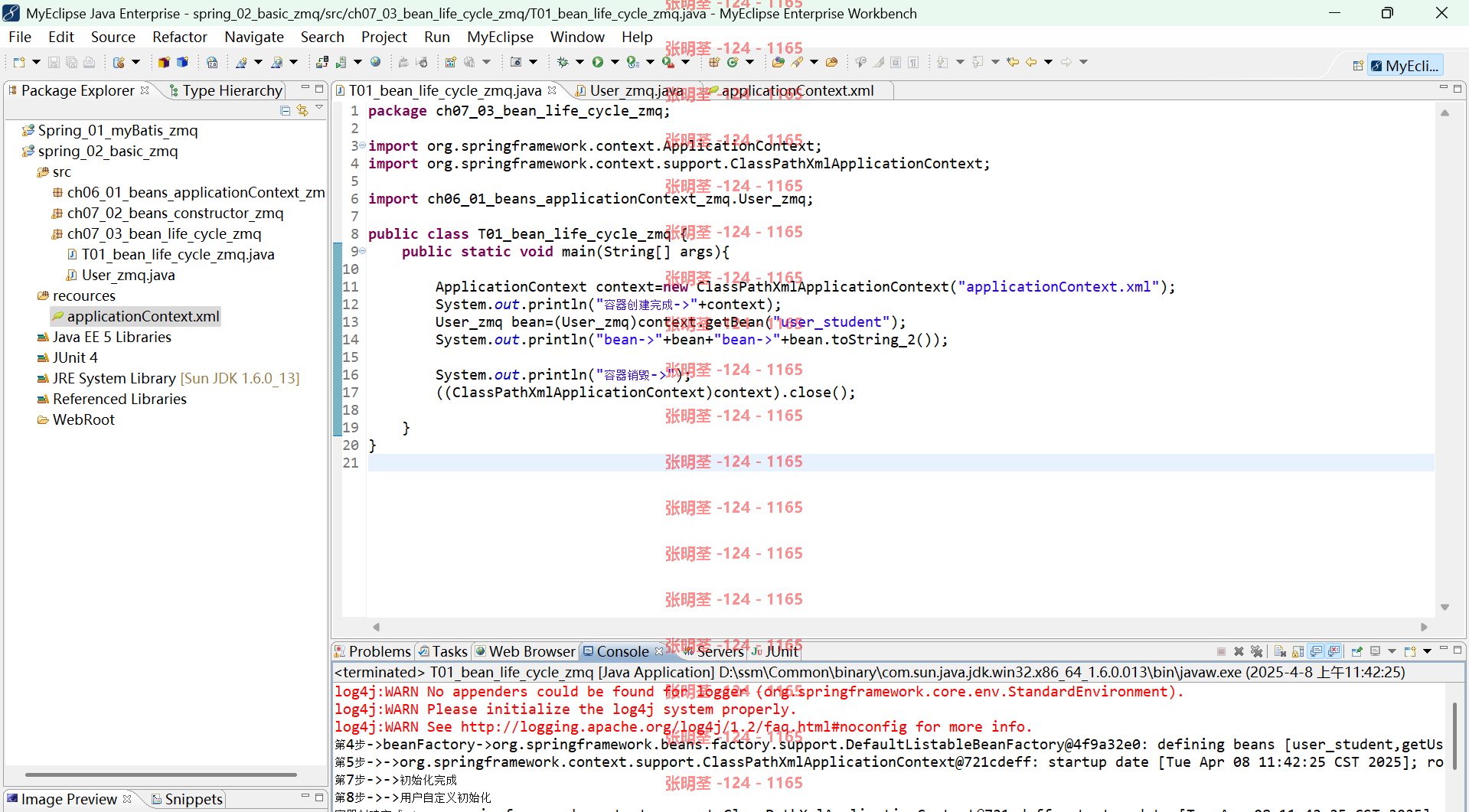The width and height of the screenshot is (1469, 812).
Task: Toggle Show Console on standard output
Action: click(1316, 651)
